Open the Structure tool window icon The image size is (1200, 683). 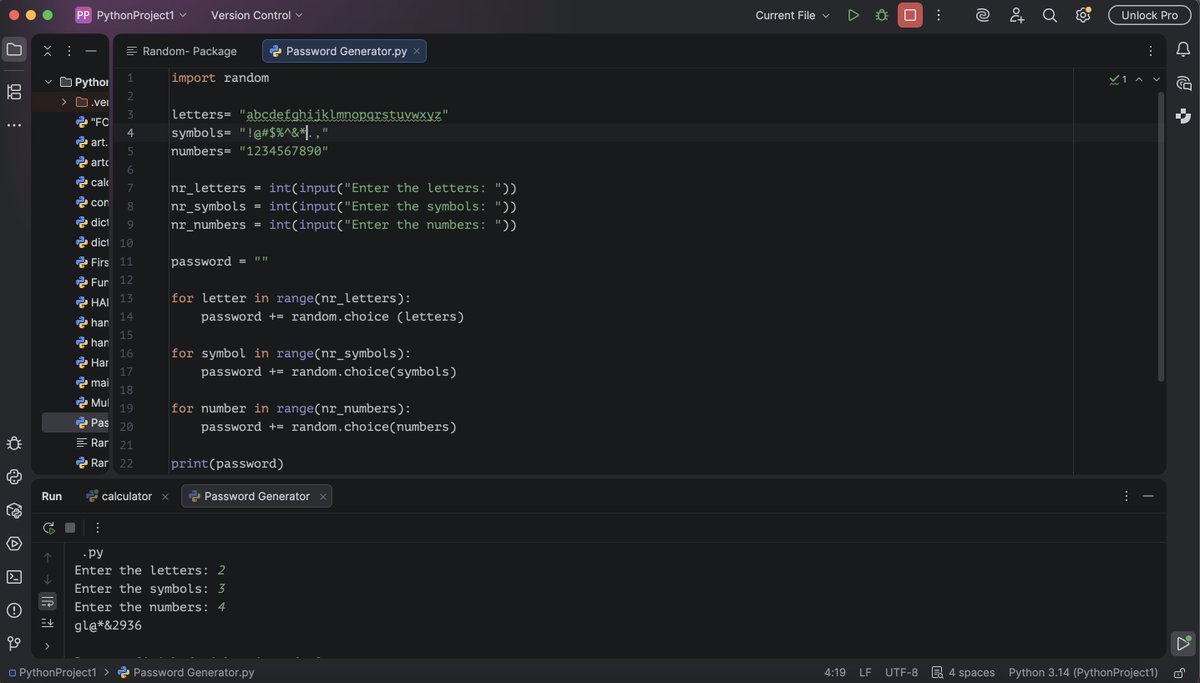pos(14,92)
